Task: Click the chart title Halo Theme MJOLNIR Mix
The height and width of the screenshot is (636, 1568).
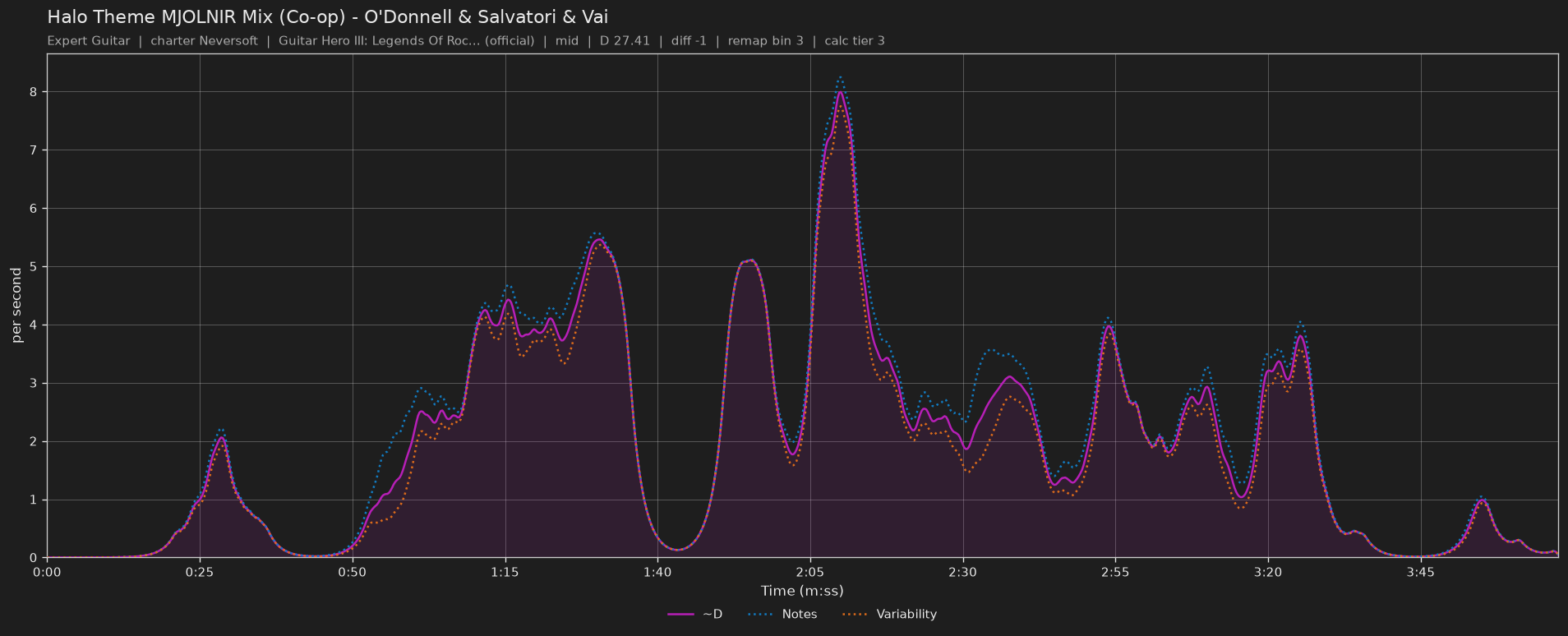Action: 328,16
